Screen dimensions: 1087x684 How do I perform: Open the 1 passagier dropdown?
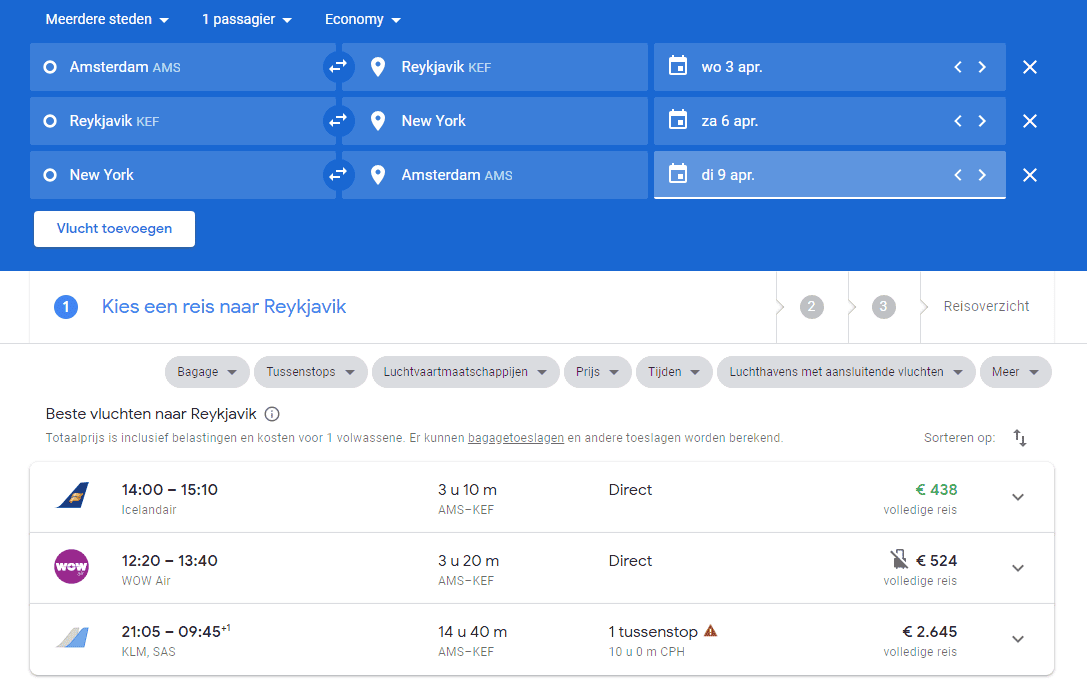tap(246, 20)
